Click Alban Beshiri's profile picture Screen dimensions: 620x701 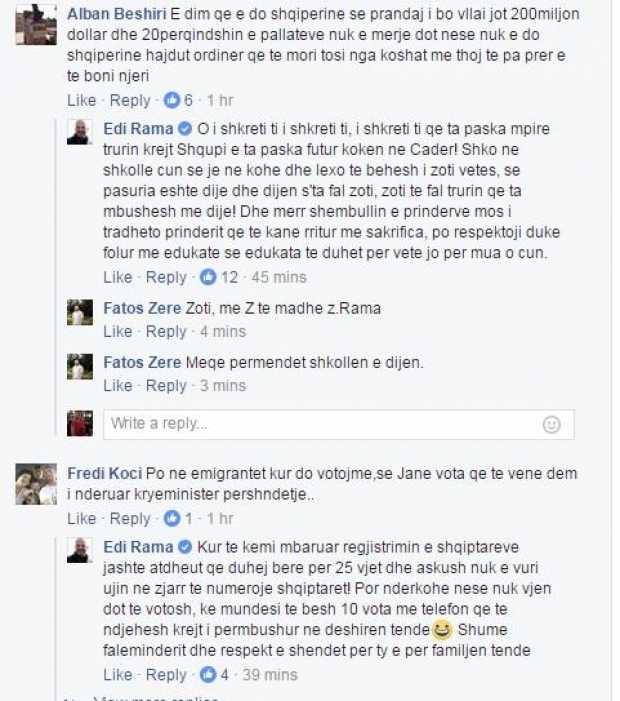click(x=36, y=24)
